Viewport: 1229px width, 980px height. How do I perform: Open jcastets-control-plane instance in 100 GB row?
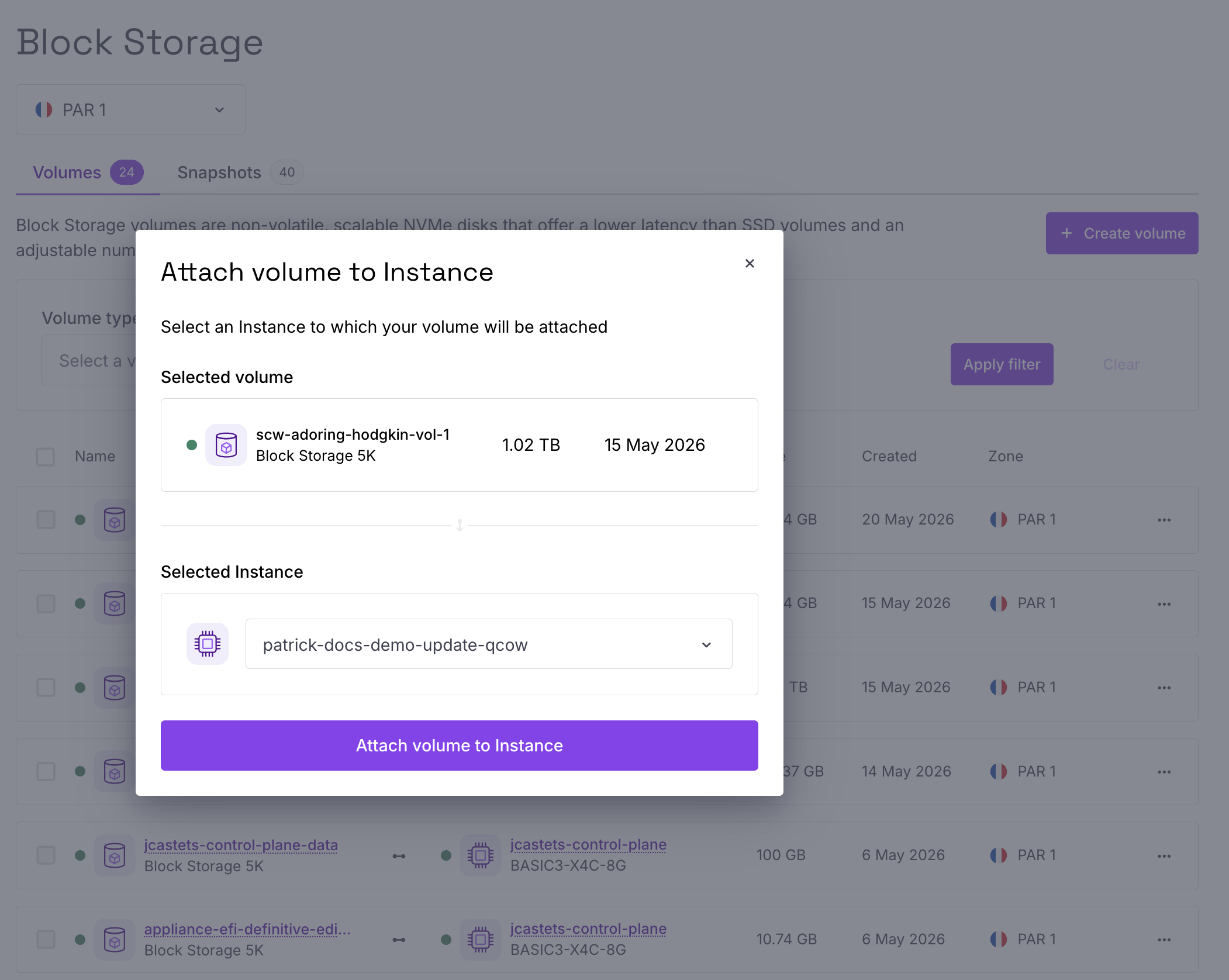(588, 844)
